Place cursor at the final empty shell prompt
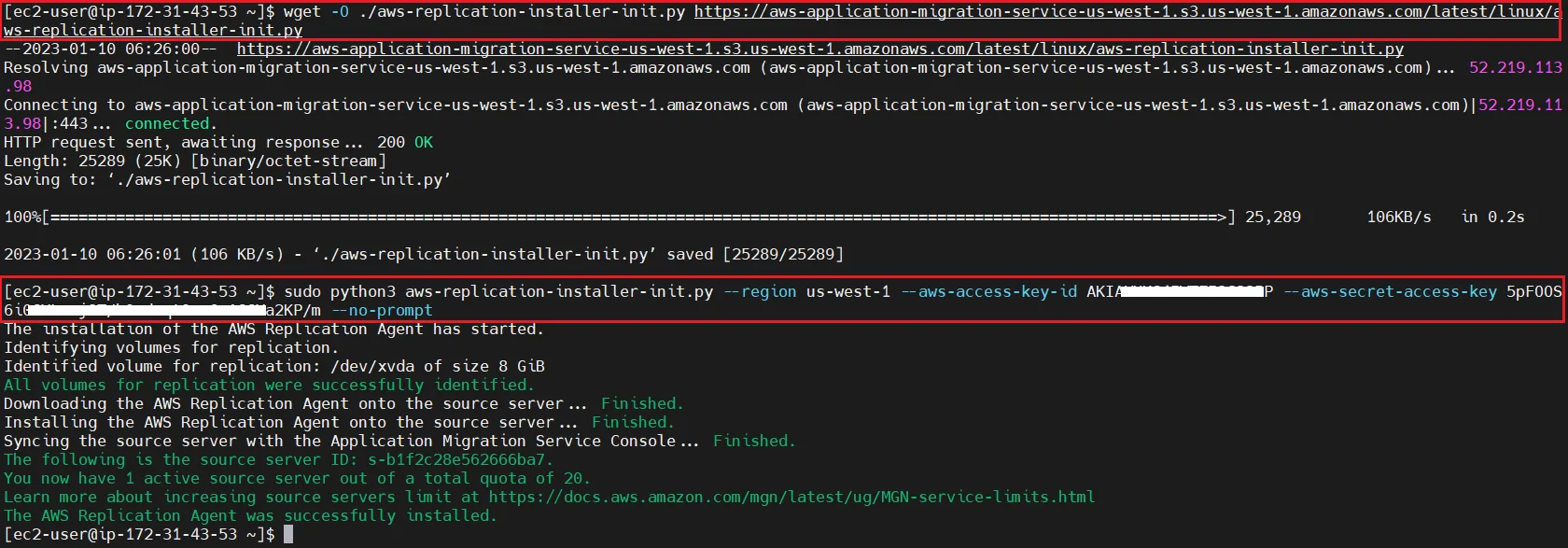The width and height of the screenshot is (1568, 548). pos(288,534)
